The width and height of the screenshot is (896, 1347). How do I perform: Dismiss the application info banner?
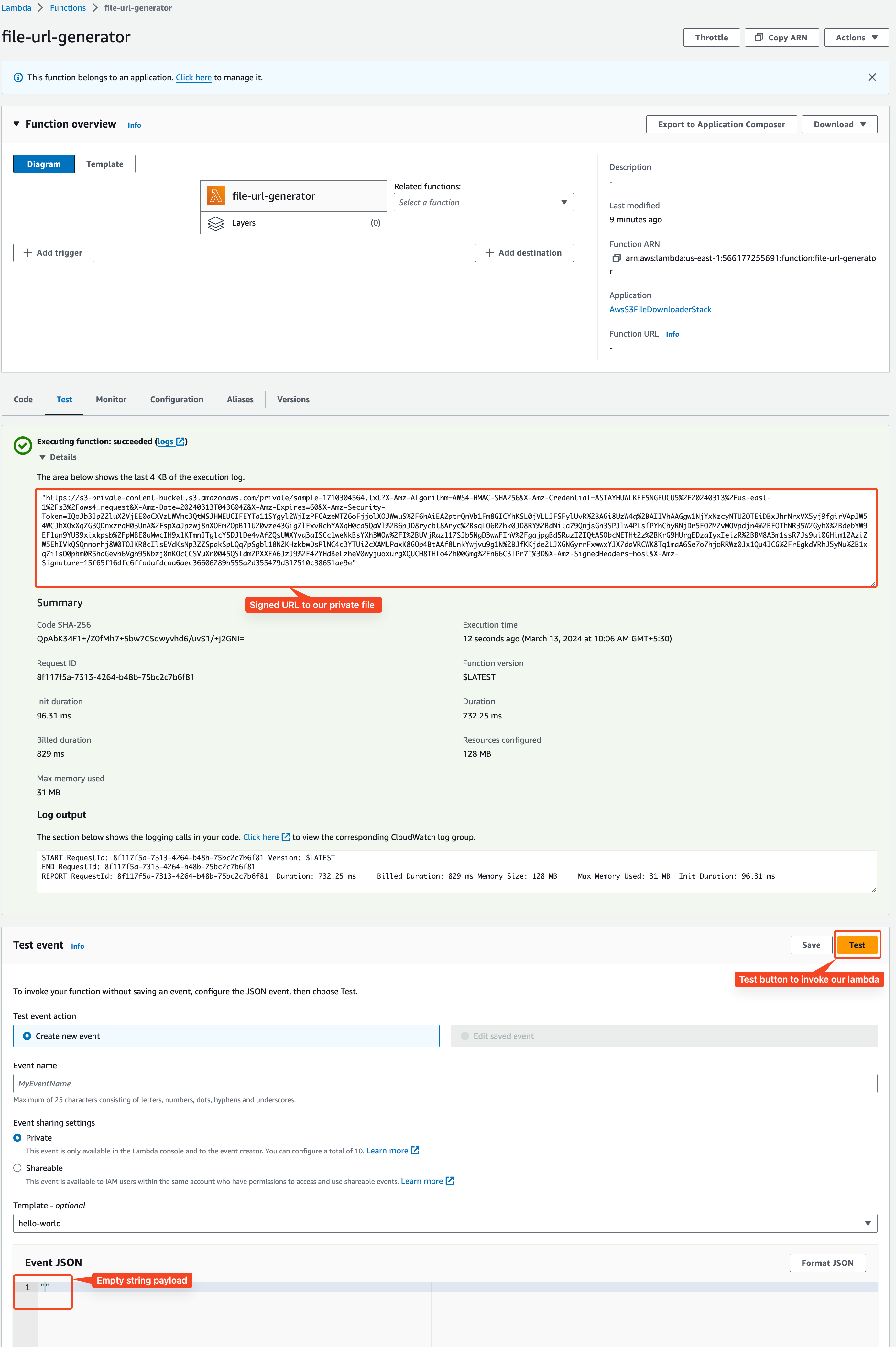coord(871,77)
